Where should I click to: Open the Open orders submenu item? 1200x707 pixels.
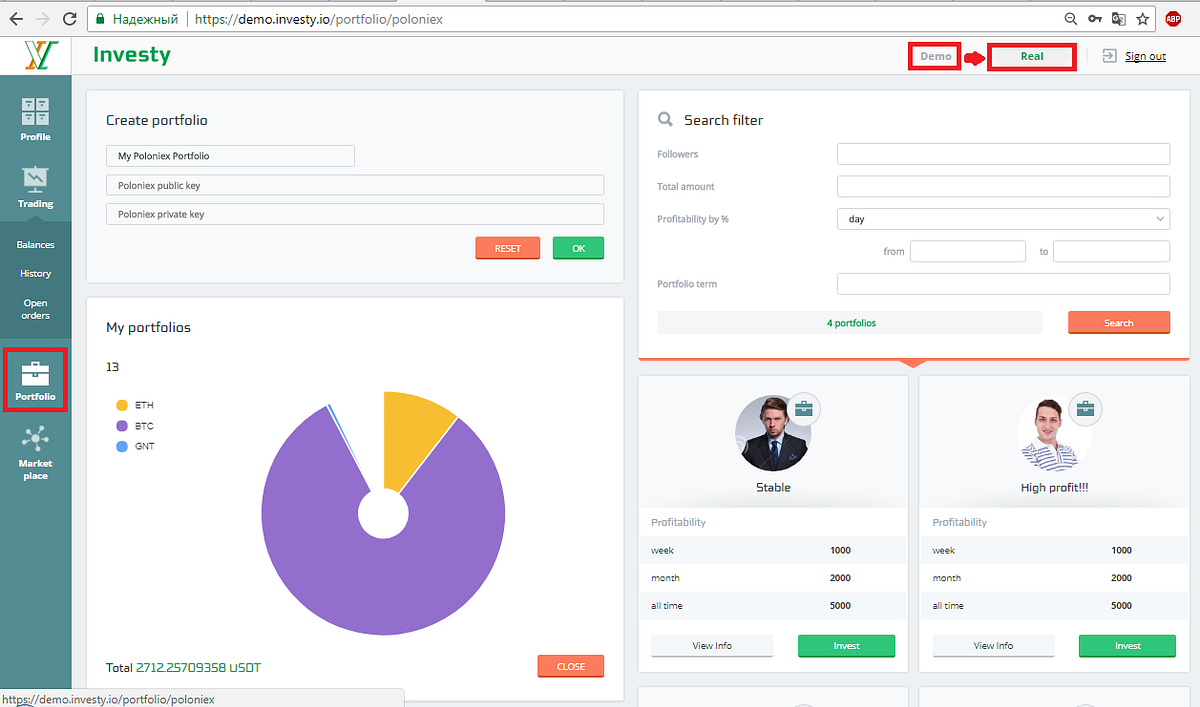point(35,309)
